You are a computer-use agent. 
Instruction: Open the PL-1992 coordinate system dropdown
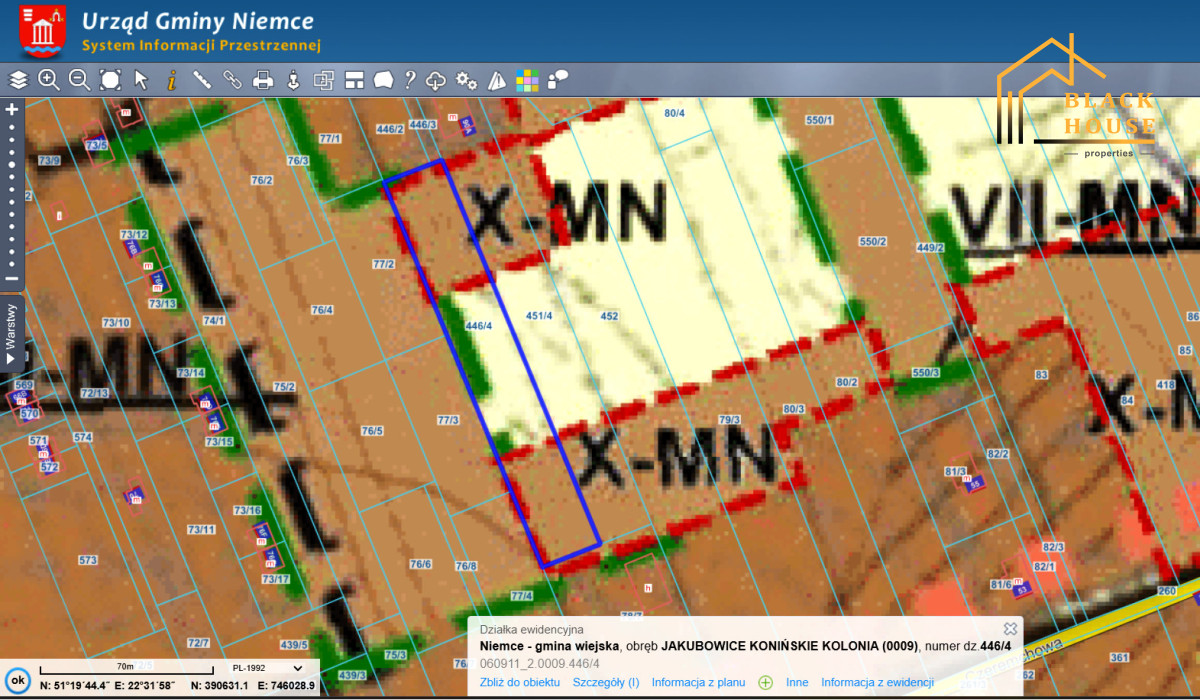point(266,667)
